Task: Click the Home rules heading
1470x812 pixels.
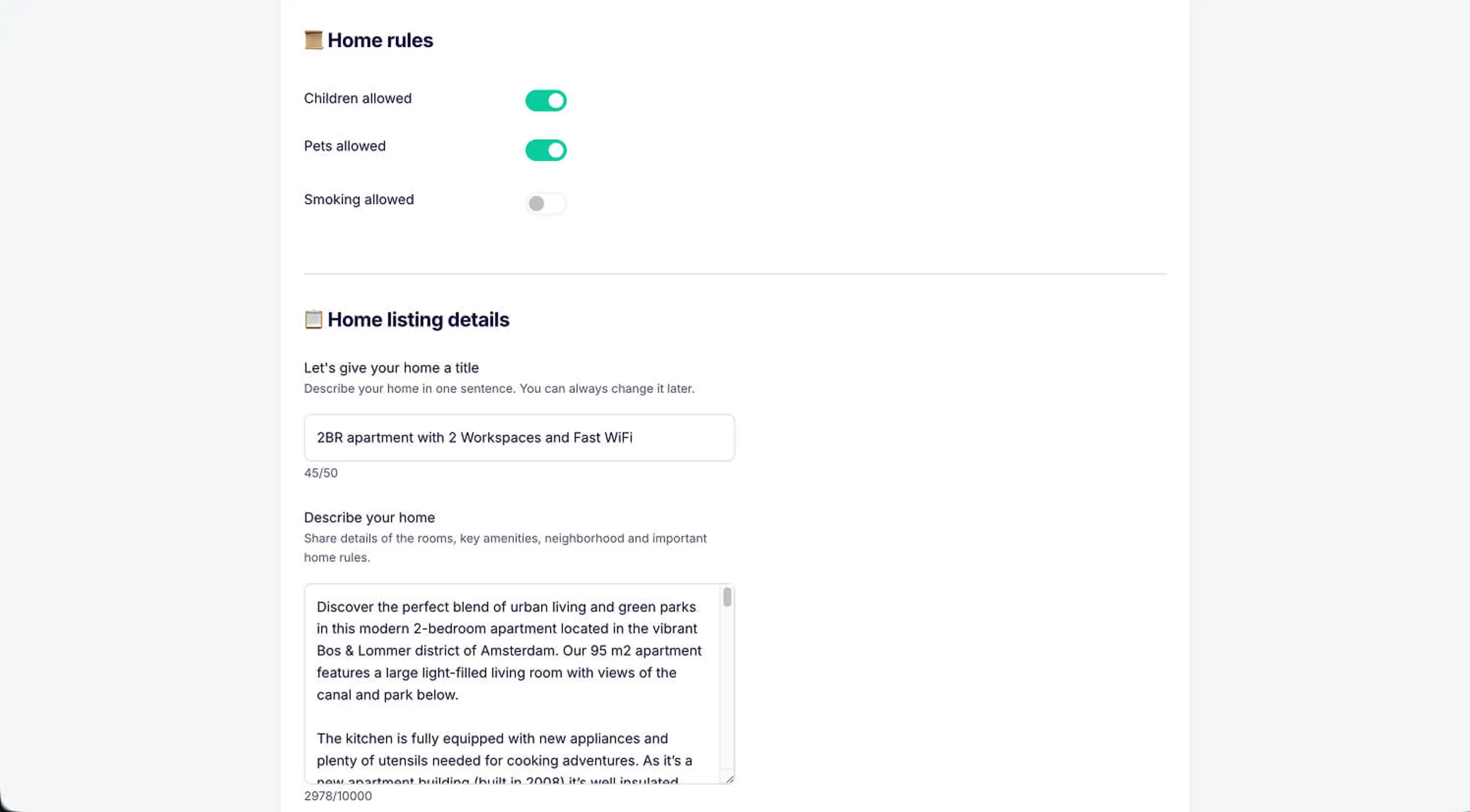Action: tap(380, 41)
